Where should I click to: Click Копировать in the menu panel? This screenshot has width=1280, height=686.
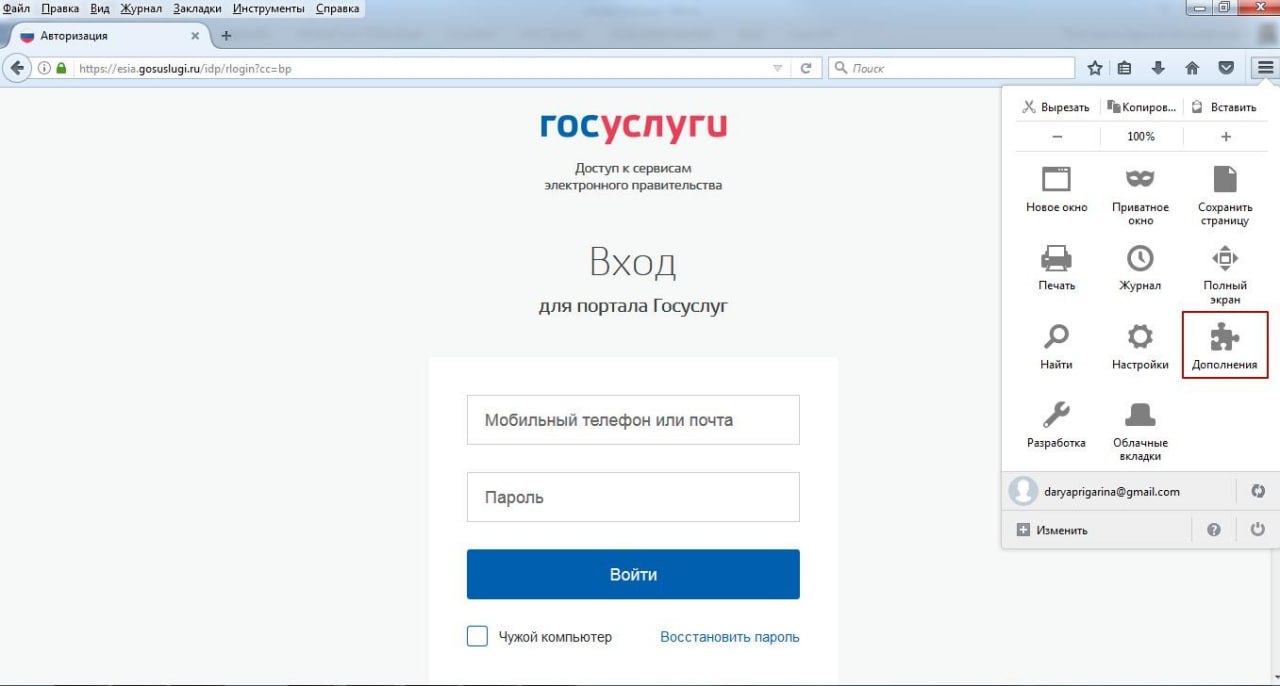[x=1141, y=107]
